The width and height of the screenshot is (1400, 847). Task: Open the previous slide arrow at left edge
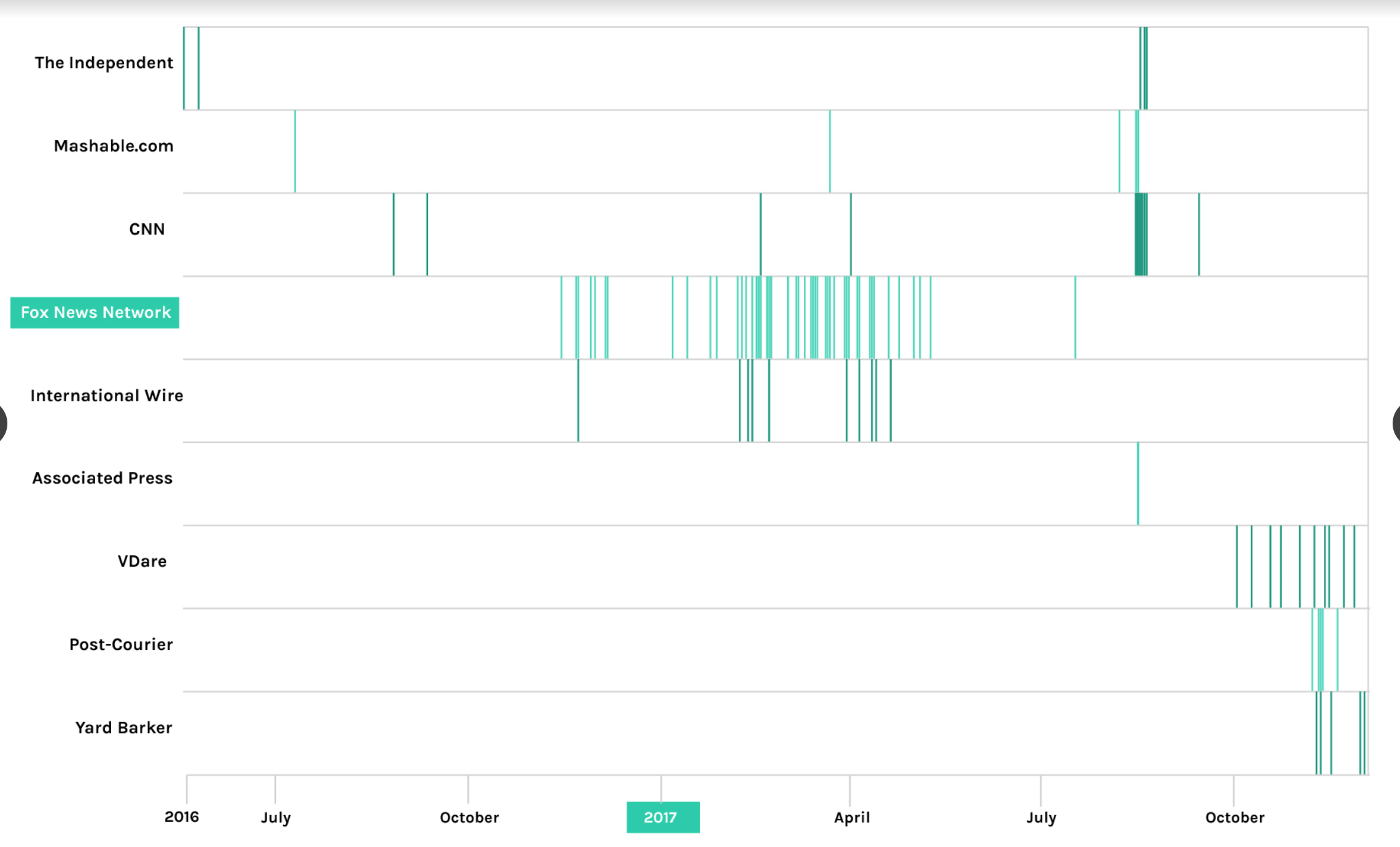pyautogui.click(x=2, y=423)
